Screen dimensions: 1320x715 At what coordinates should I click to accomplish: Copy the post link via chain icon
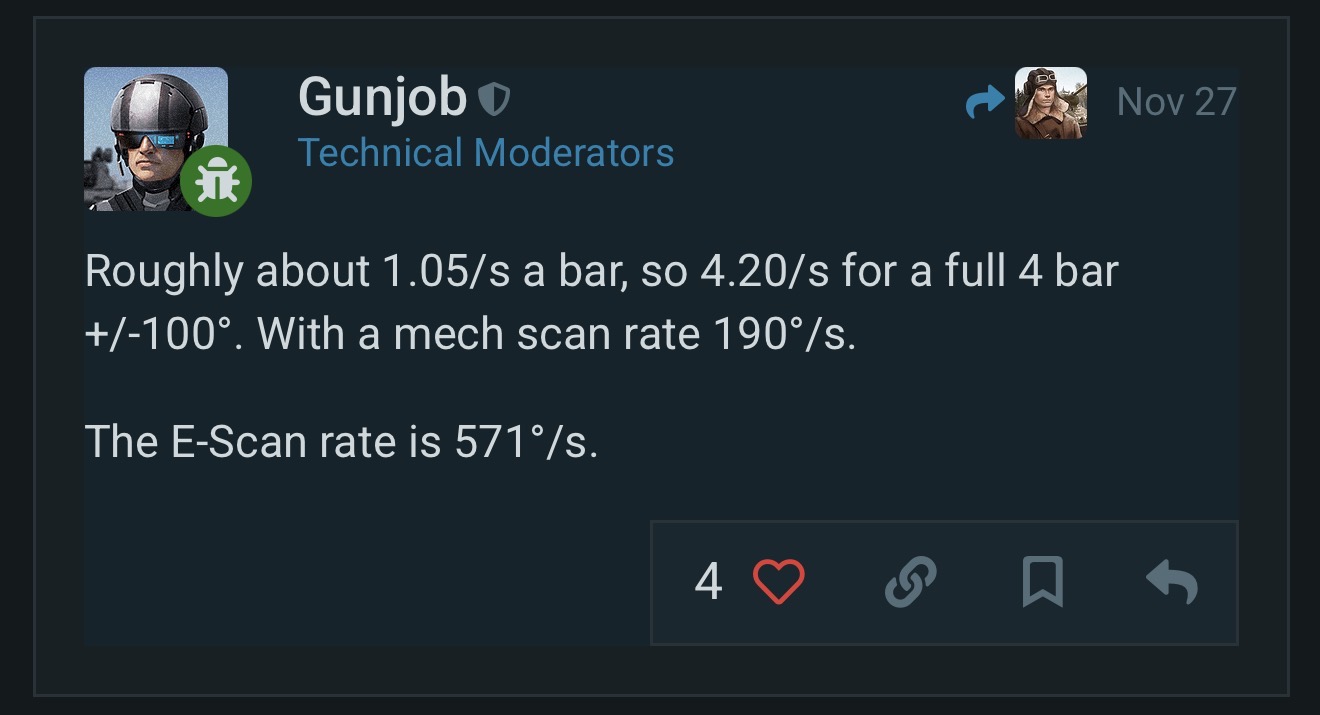click(x=911, y=582)
